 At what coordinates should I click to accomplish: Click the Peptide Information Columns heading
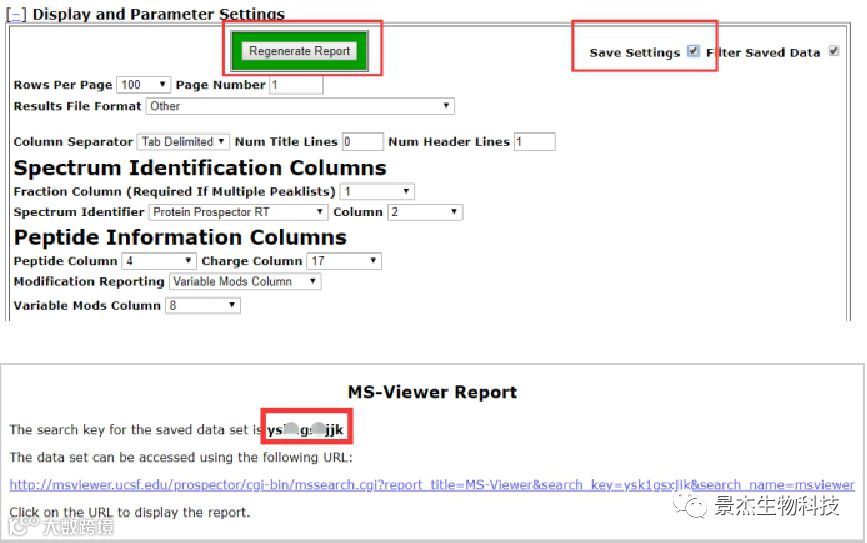click(180, 237)
